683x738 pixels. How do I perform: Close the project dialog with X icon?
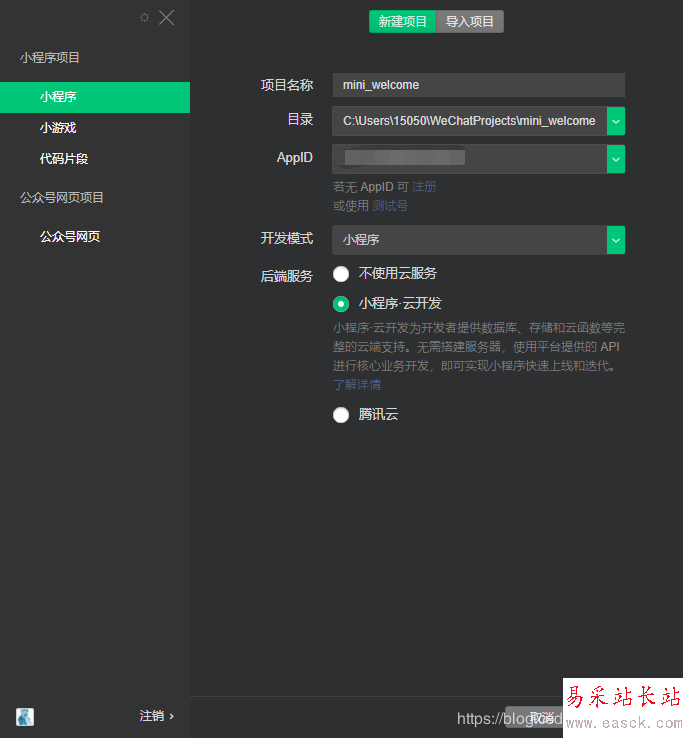pos(167,18)
